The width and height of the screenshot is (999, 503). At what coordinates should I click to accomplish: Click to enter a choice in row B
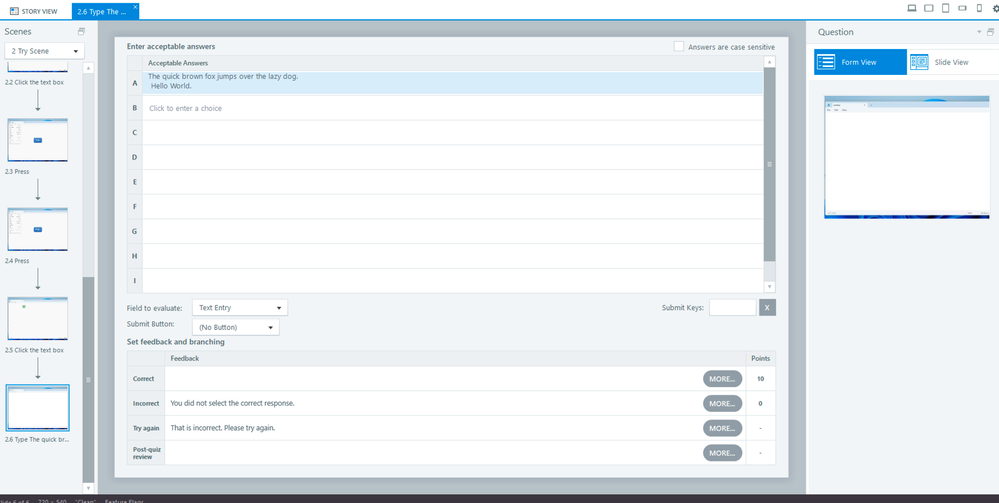452,108
